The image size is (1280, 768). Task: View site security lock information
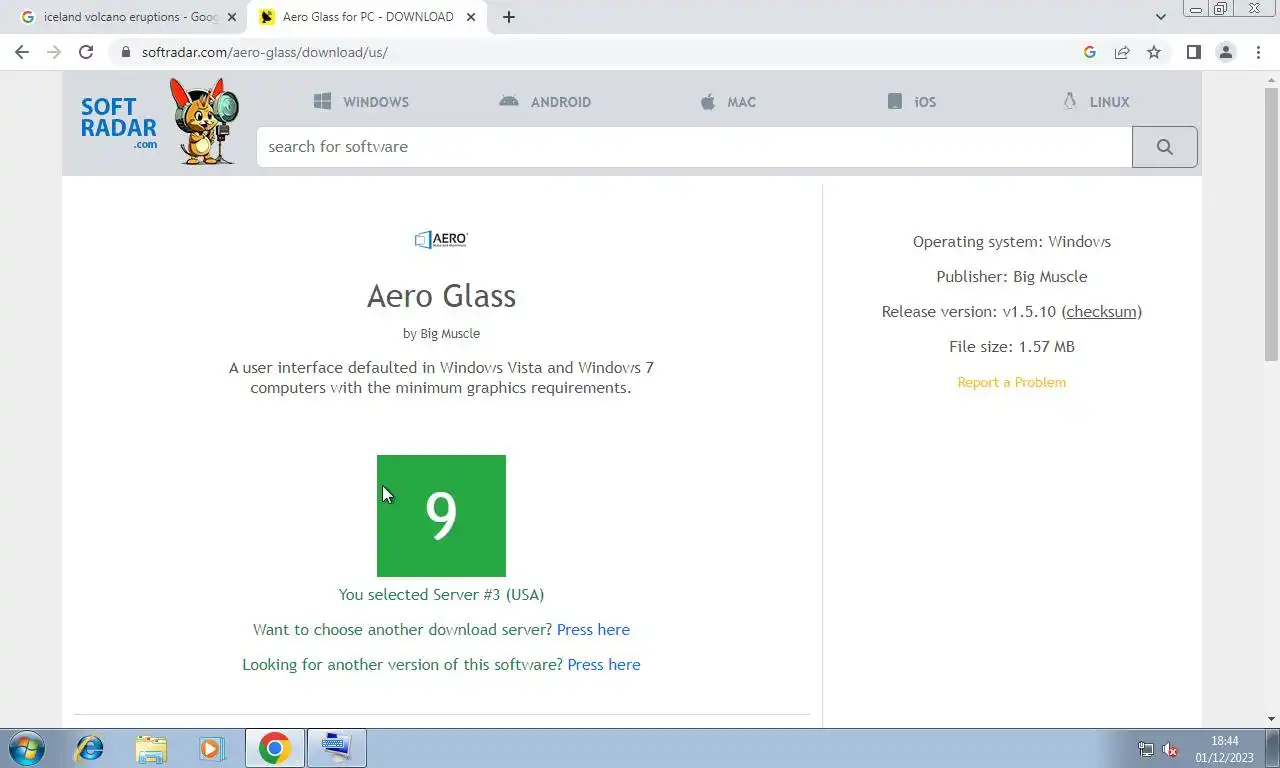pos(125,52)
